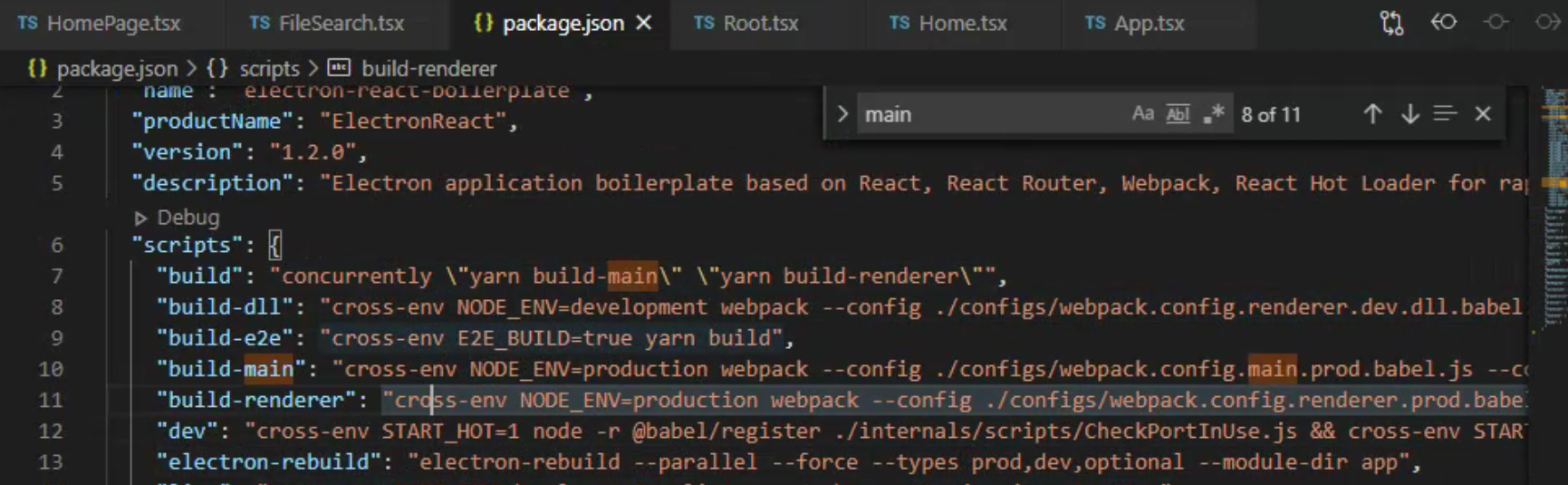Viewport: 1568px width, 485px height.
Task: Toggle Match Case in find widget
Action: [x=1143, y=114]
